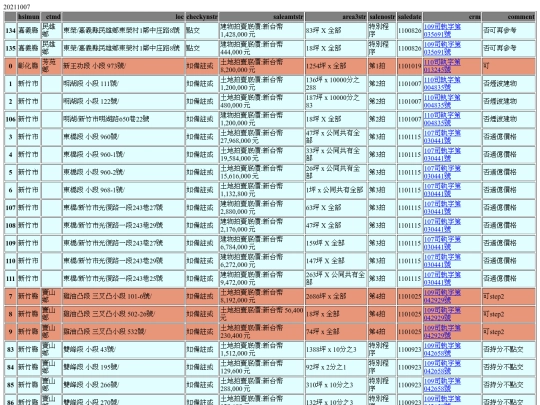This screenshot has width=540, height=405.
Task: Open the crm link in row 106
Action: [x=442, y=119]
